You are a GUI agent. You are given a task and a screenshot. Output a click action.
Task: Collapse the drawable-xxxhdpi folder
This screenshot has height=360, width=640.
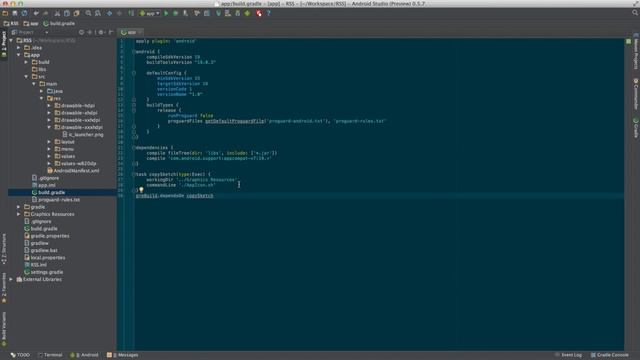49,127
